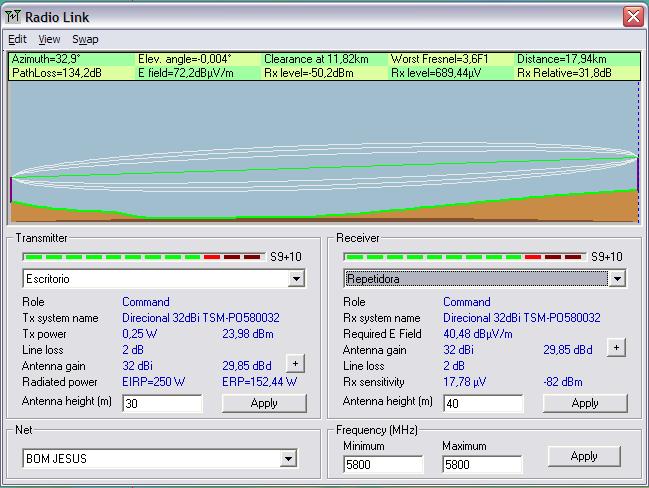Apply the frequency settings
Screen dimensions: 649x488
click(584, 456)
